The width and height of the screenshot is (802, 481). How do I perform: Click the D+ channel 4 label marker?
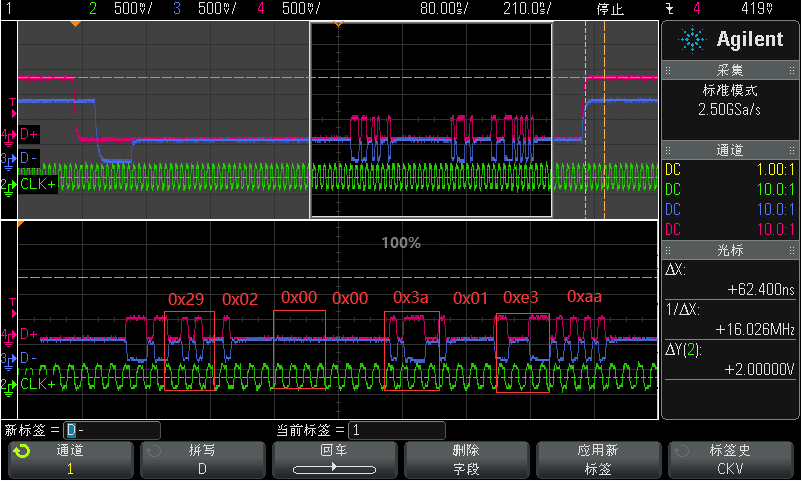27,133
